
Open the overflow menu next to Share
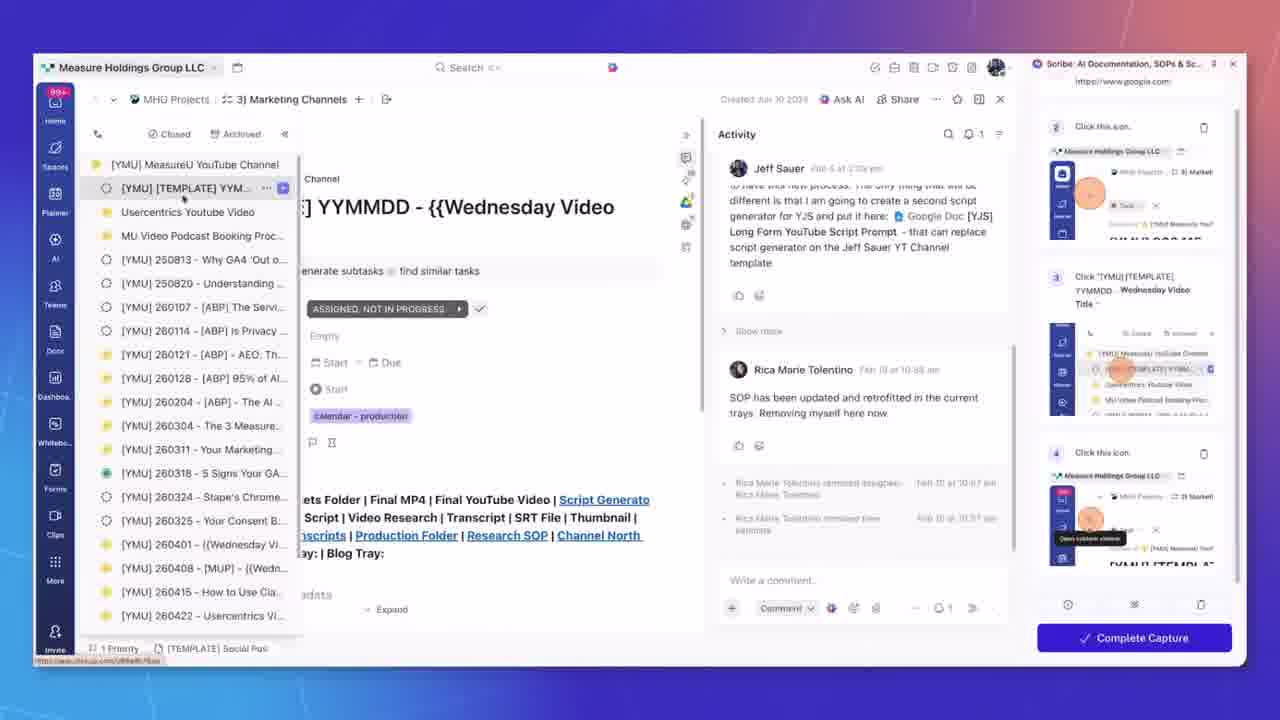[x=934, y=99]
